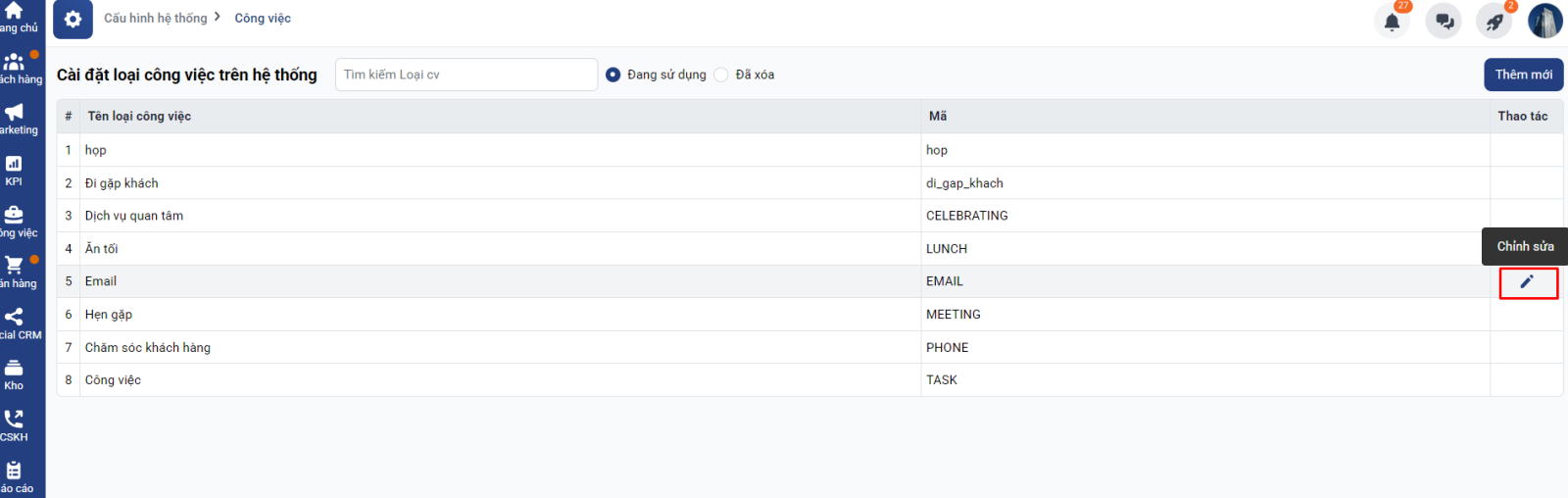Click the 'Tìm kiếm Loại cv' search field

point(465,75)
